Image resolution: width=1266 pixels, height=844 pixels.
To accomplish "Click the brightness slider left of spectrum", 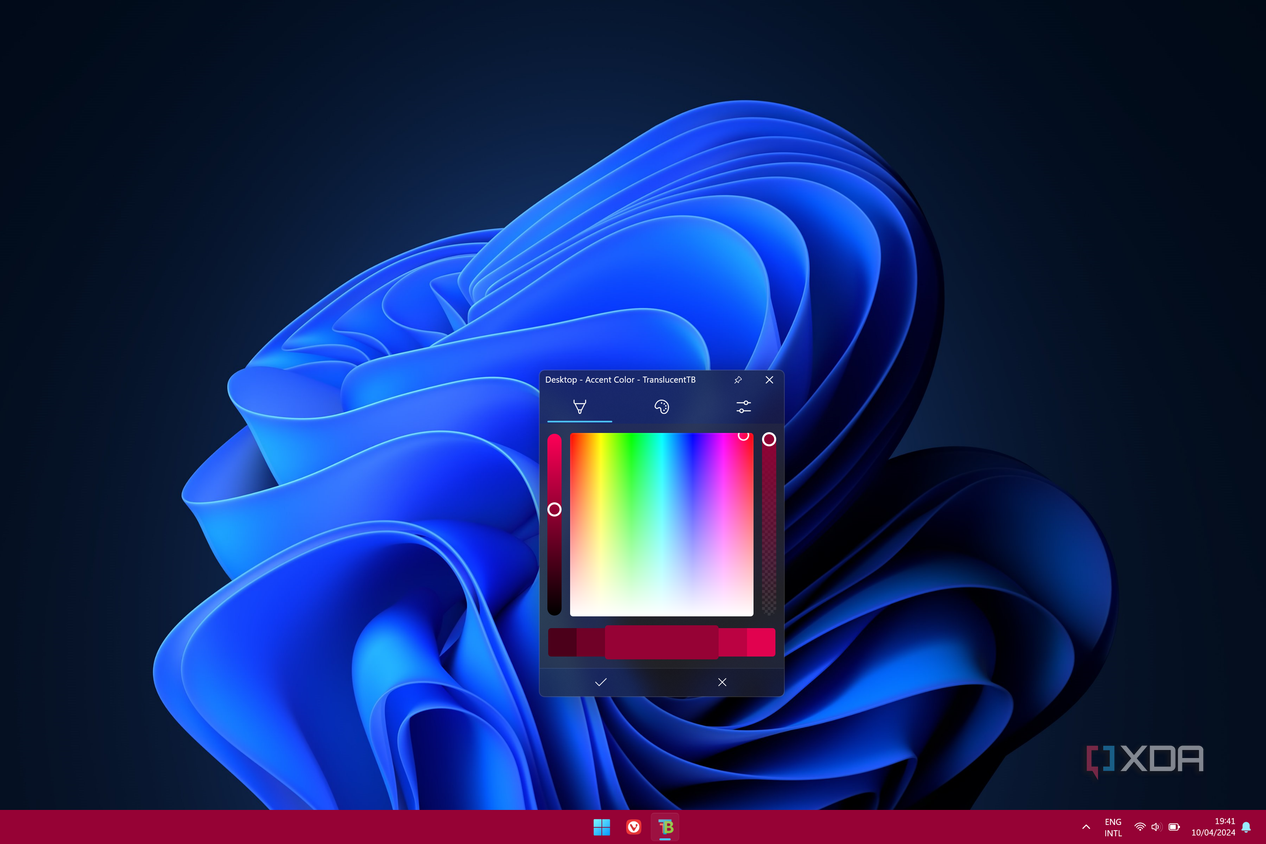I will (x=554, y=524).
